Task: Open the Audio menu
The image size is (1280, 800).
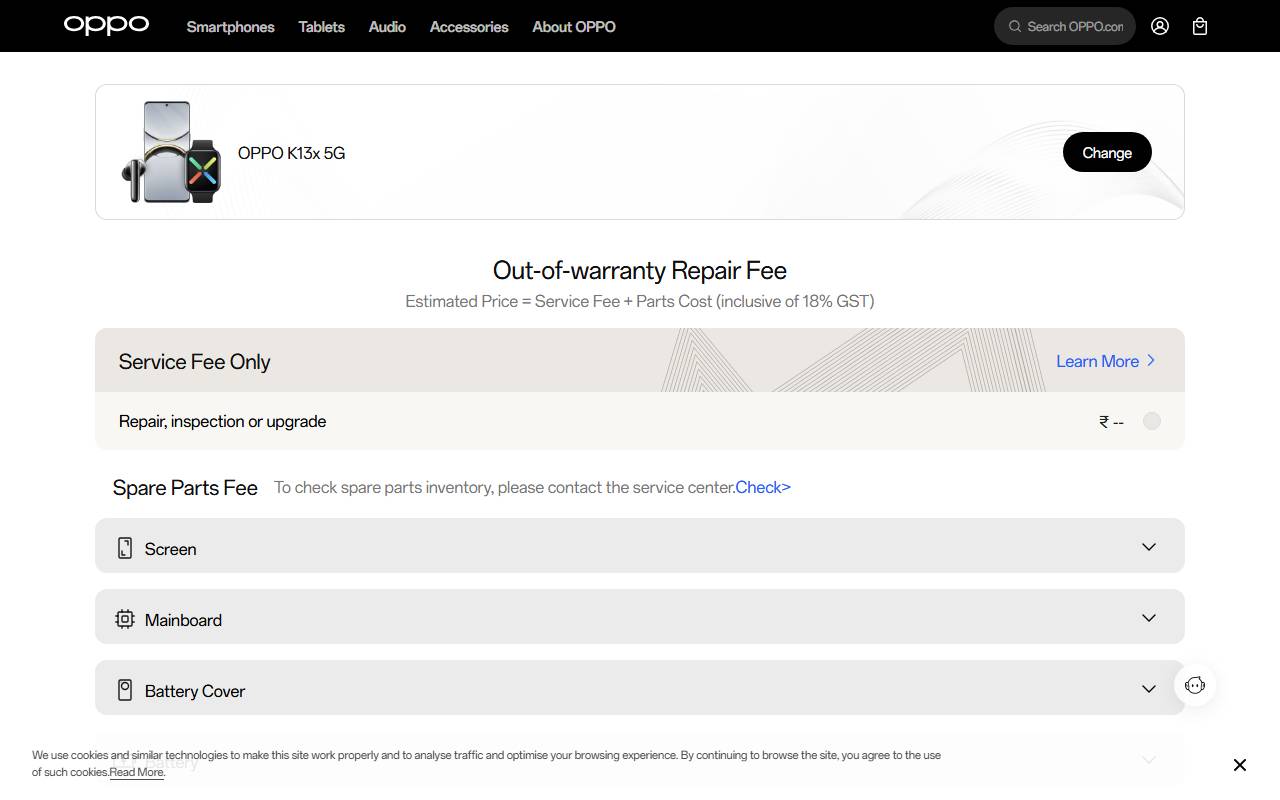Action: pos(387,27)
